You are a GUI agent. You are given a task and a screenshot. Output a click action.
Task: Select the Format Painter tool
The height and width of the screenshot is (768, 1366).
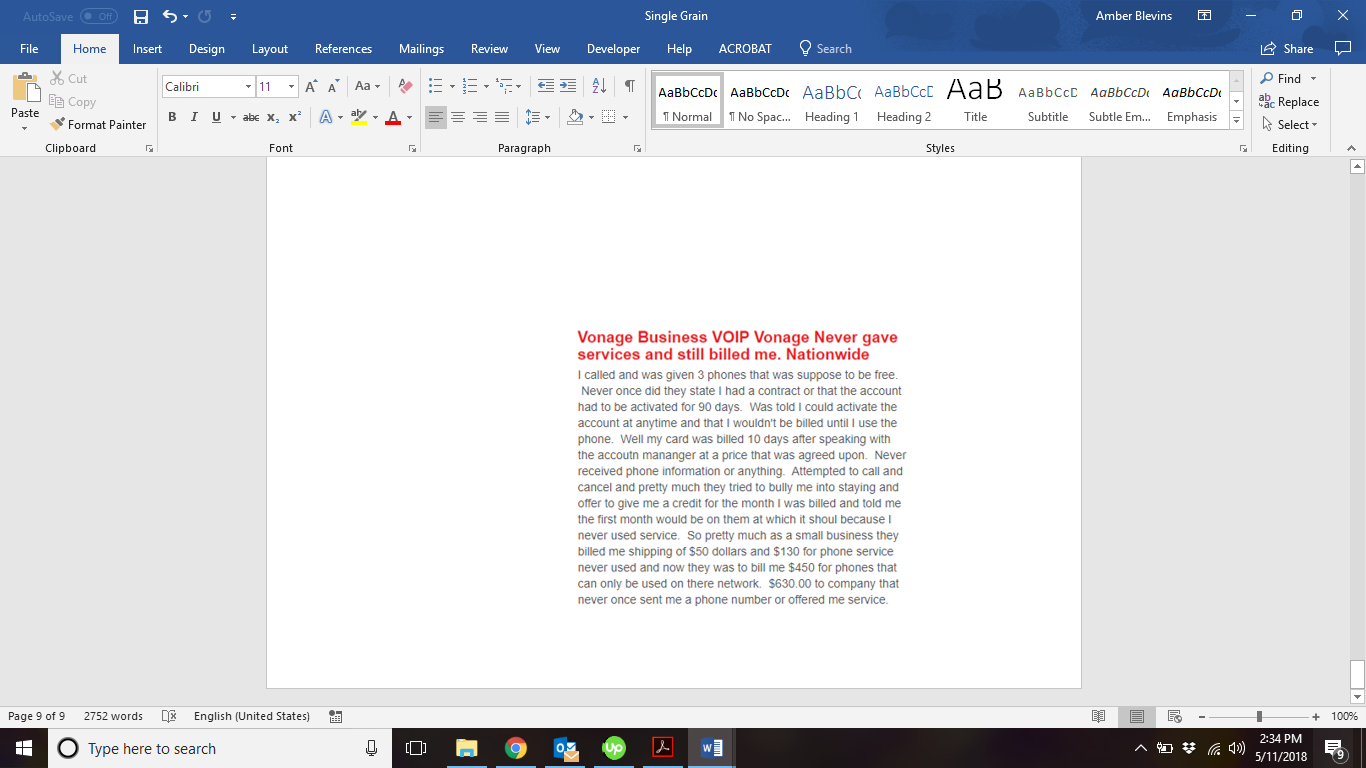(x=98, y=125)
